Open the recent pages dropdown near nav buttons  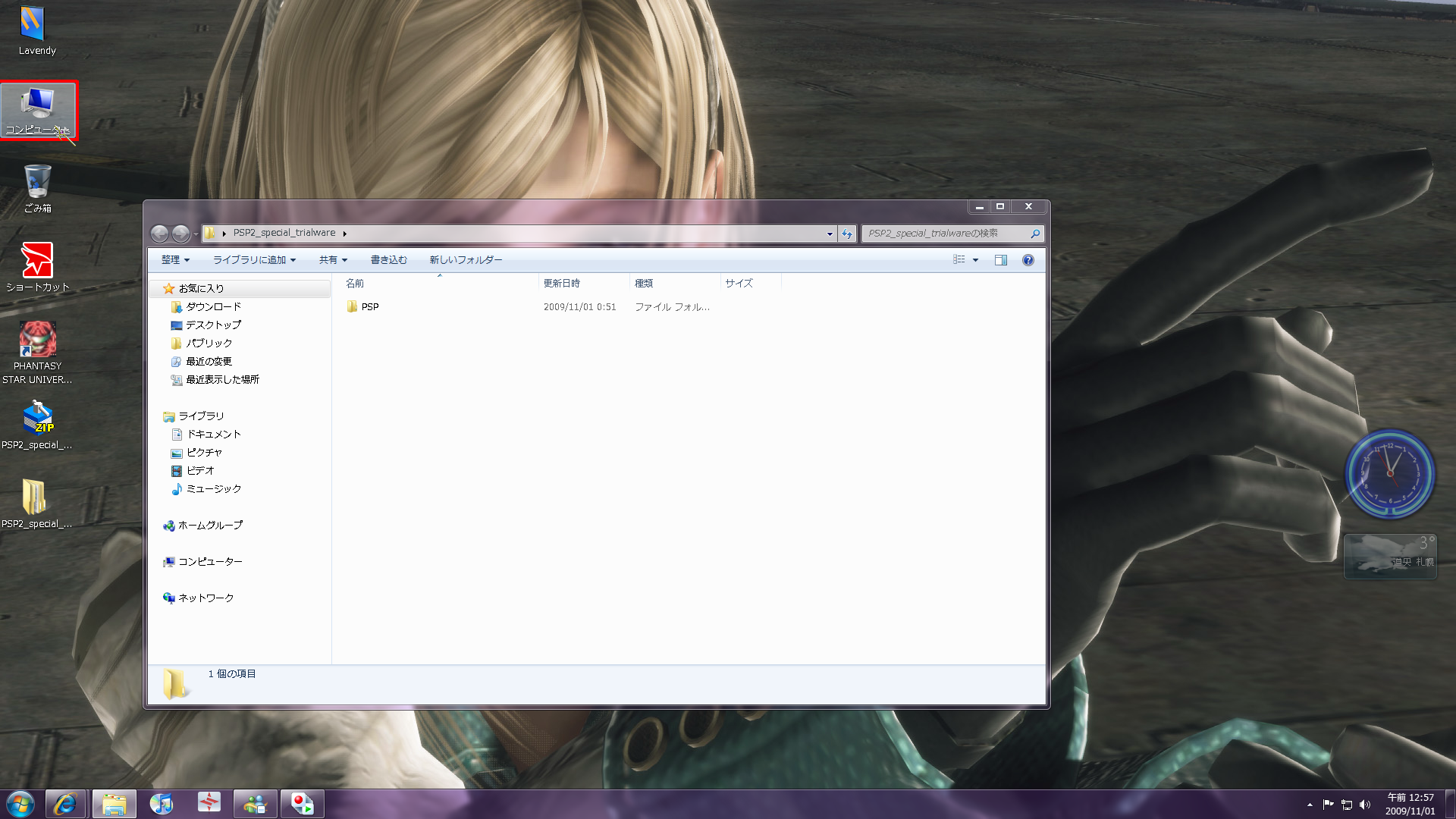196,234
